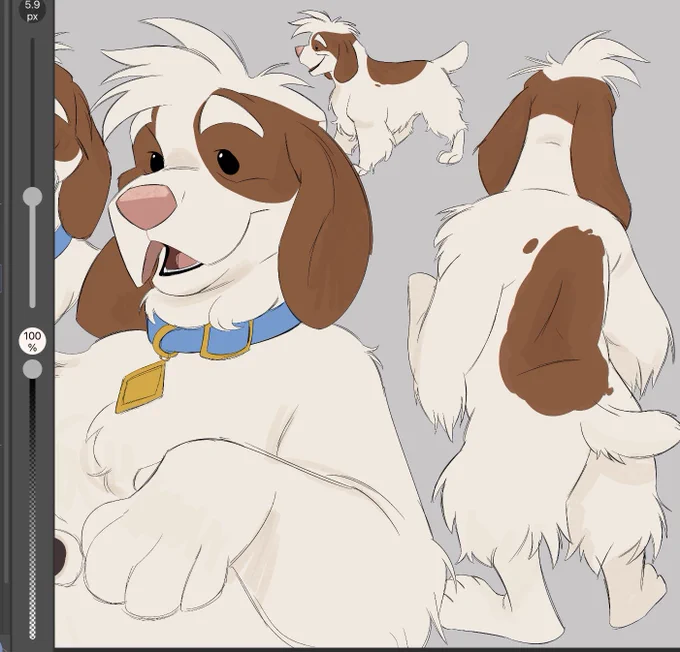Adjust the brush opacity slider handle
The height and width of the screenshot is (652, 680).
[33, 369]
